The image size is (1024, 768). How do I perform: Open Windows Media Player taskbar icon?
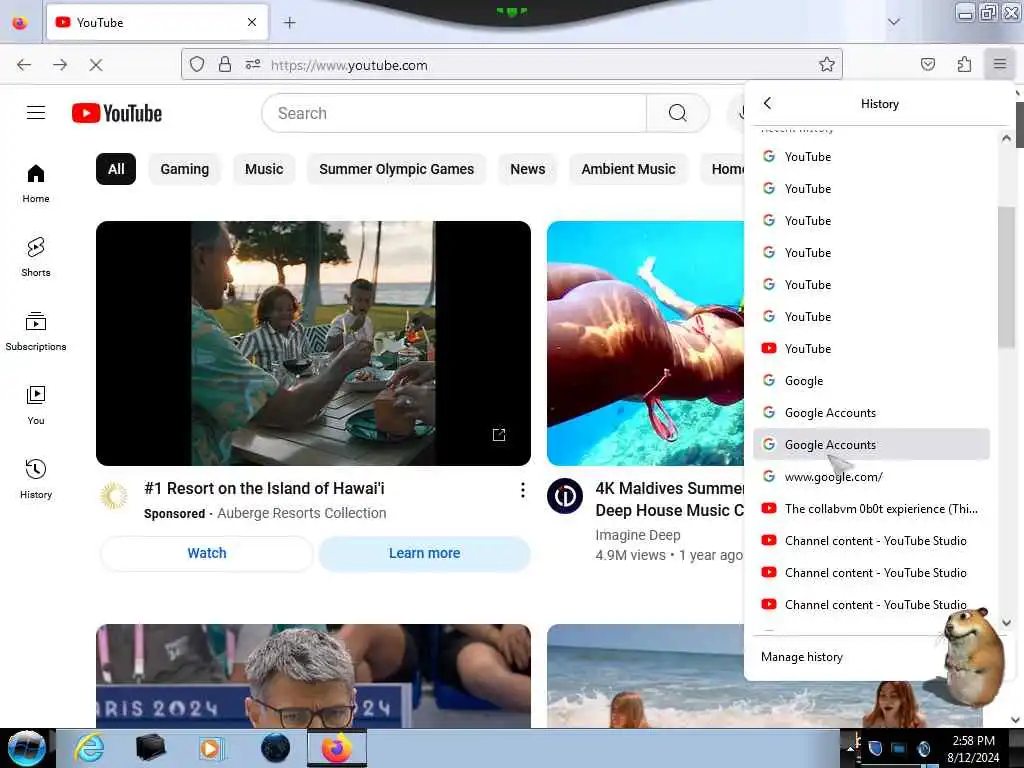[x=211, y=748]
